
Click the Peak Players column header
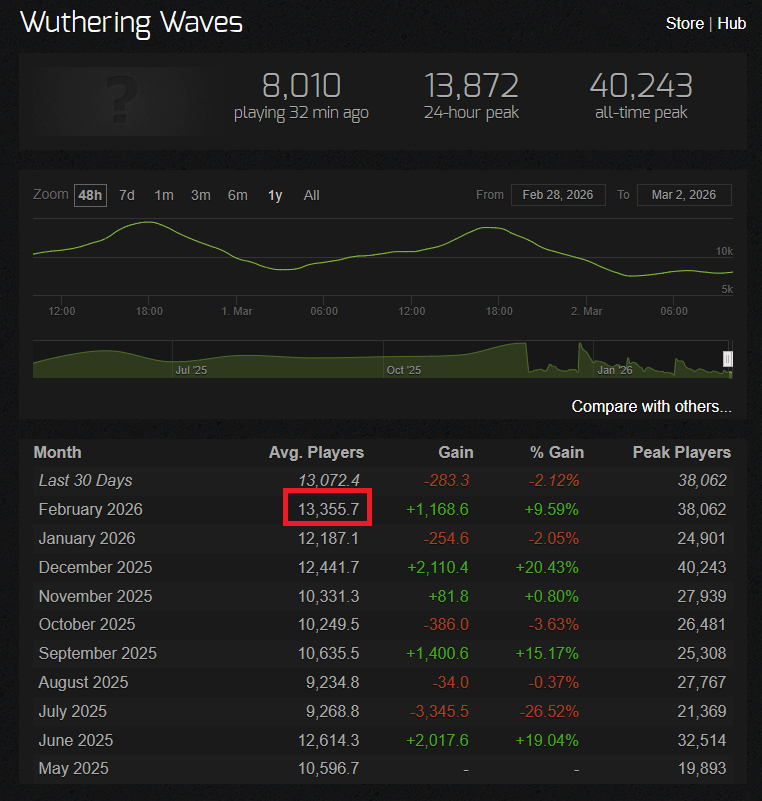point(682,453)
